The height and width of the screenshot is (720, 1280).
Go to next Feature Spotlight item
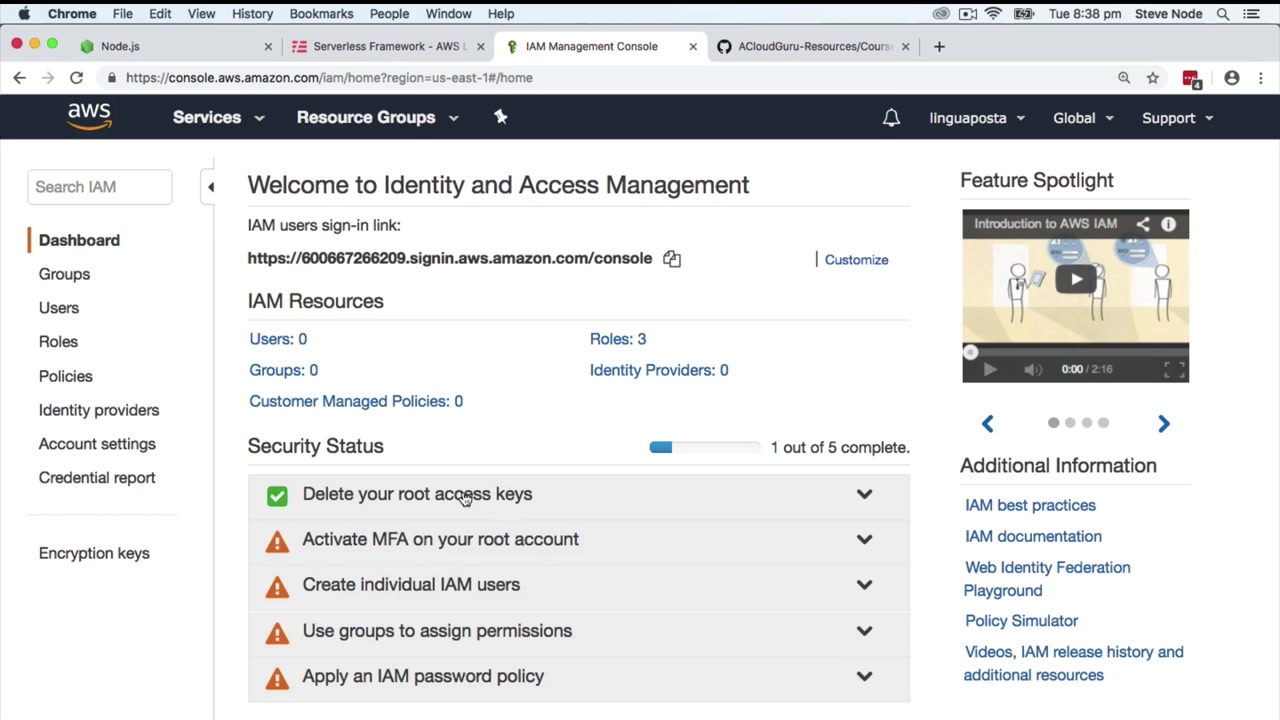tap(1163, 424)
